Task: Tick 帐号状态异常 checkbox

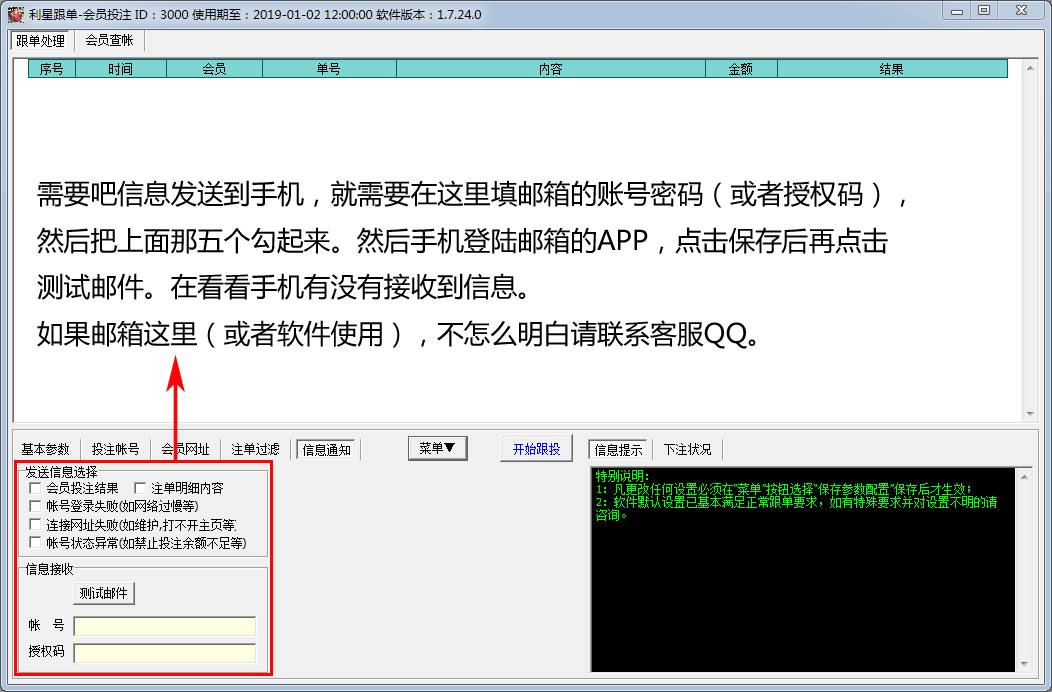Action: [x=36, y=543]
